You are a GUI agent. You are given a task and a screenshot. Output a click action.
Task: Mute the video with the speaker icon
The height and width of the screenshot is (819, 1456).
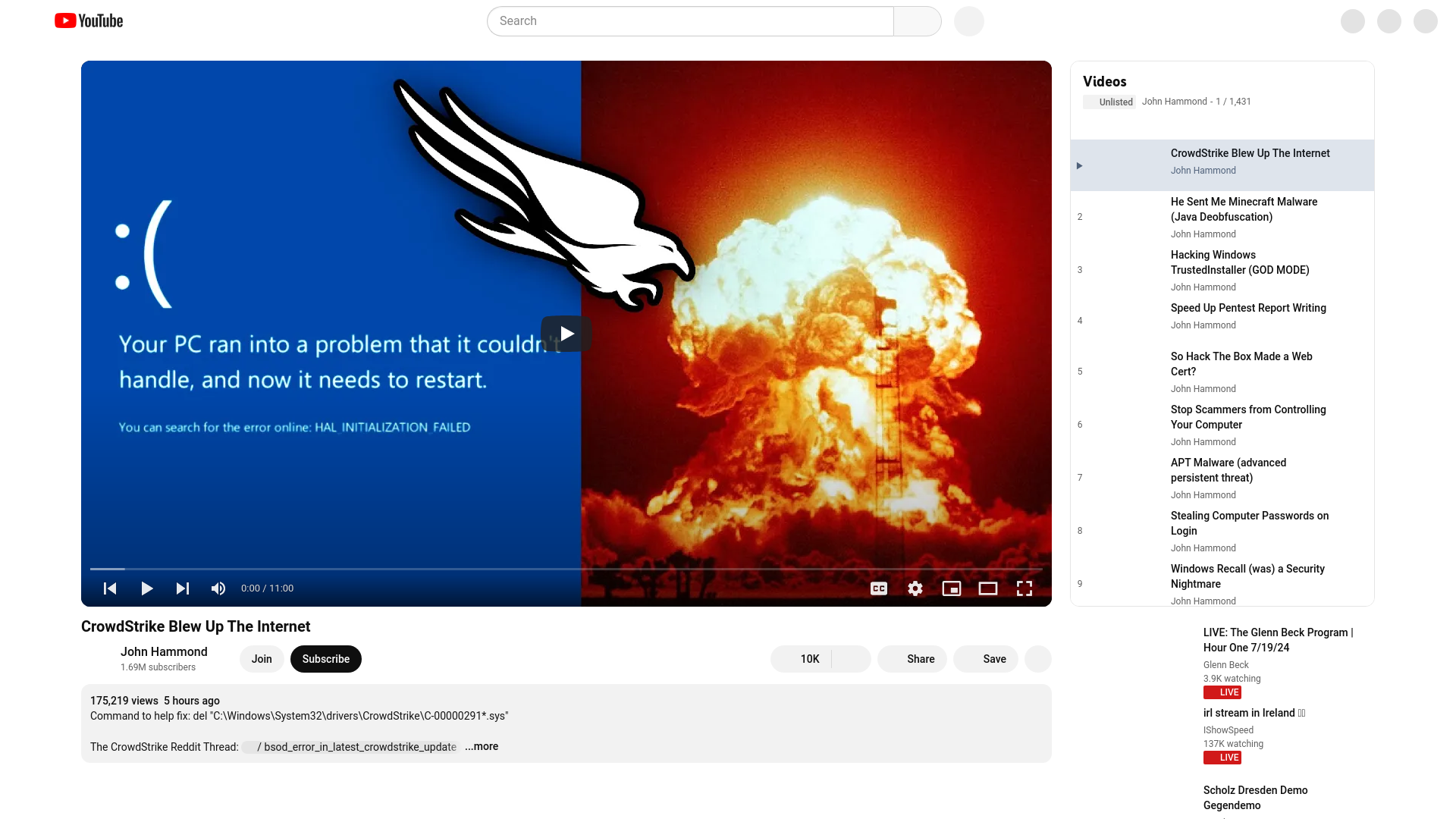218,588
